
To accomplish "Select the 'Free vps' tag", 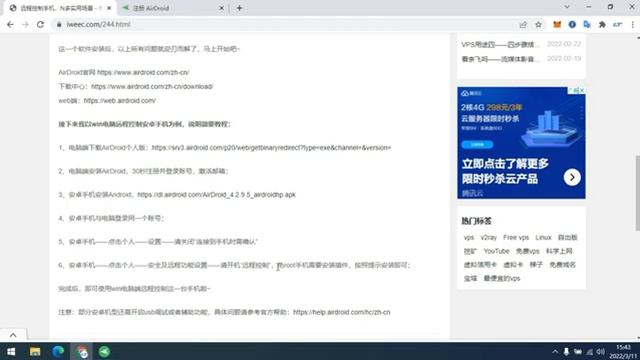I will coord(516,237).
